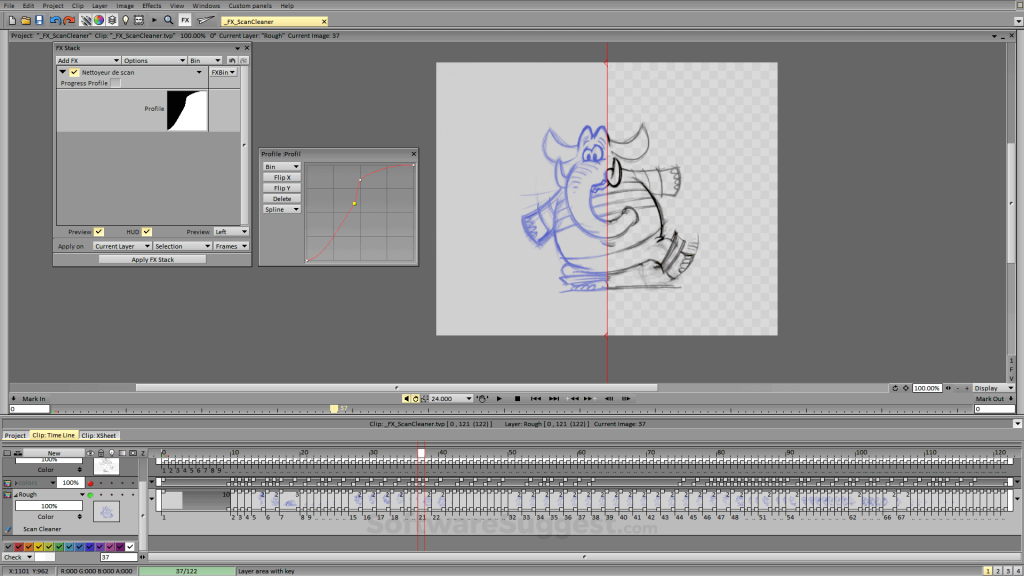Undo using the blue arrow icon
The height and width of the screenshot is (576, 1024).
point(55,20)
